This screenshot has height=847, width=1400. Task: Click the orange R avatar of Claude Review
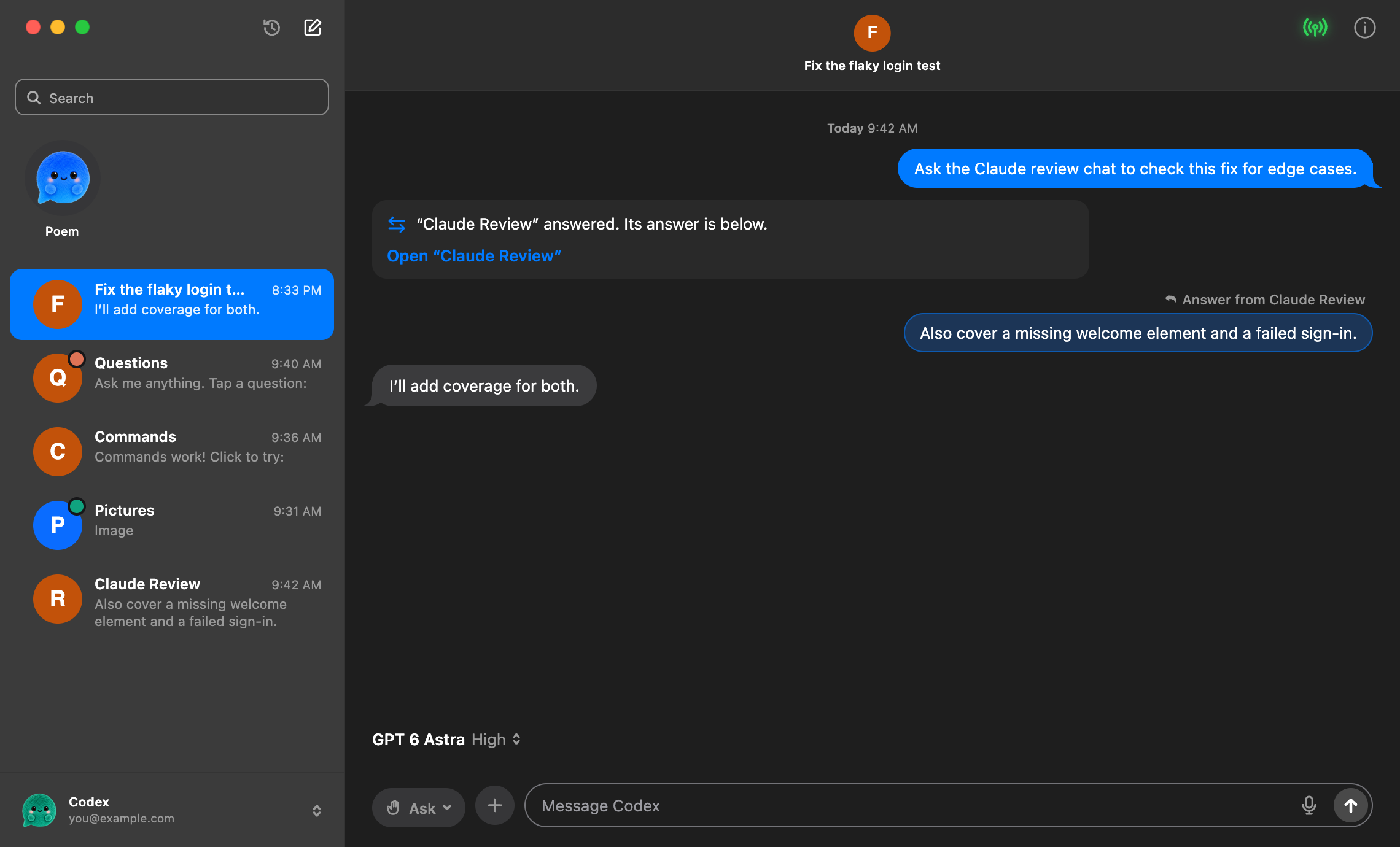tap(58, 598)
